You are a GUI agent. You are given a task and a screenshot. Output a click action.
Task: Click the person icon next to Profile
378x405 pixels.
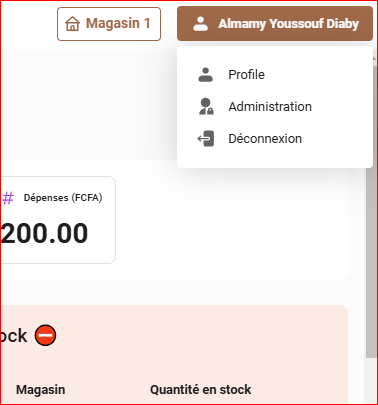click(x=206, y=75)
